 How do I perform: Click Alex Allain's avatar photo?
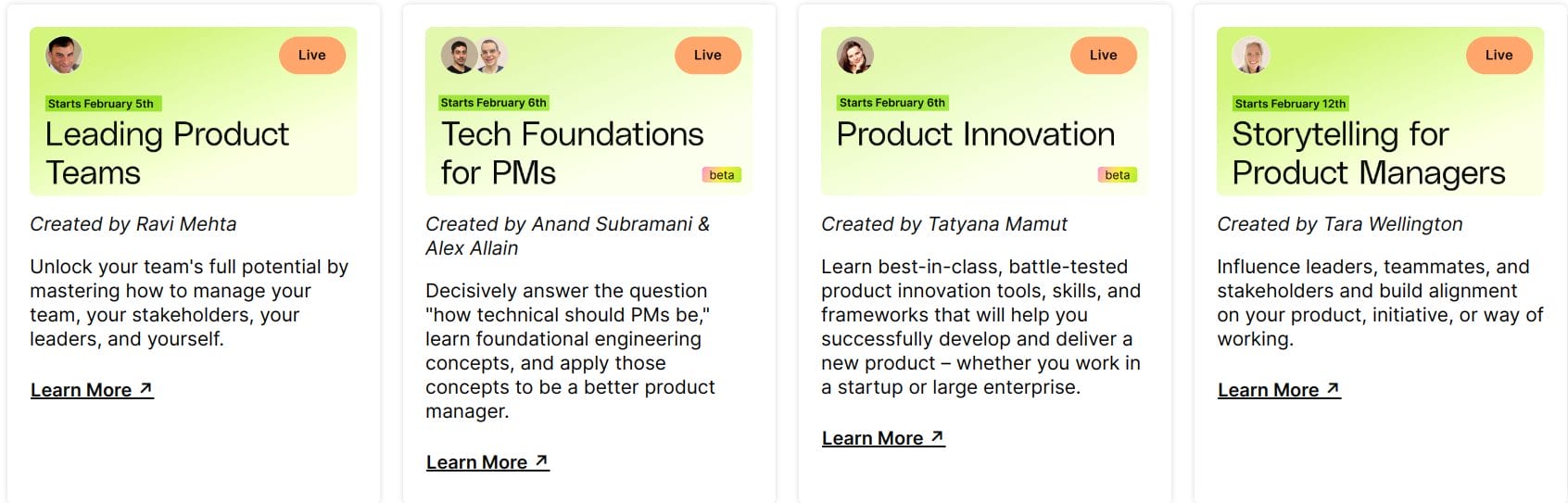[x=491, y=56]
